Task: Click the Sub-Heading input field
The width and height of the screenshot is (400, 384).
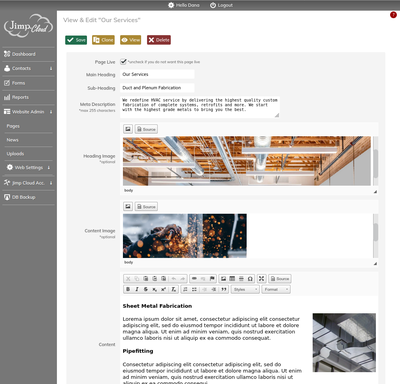Action: [x=157, y=88]
